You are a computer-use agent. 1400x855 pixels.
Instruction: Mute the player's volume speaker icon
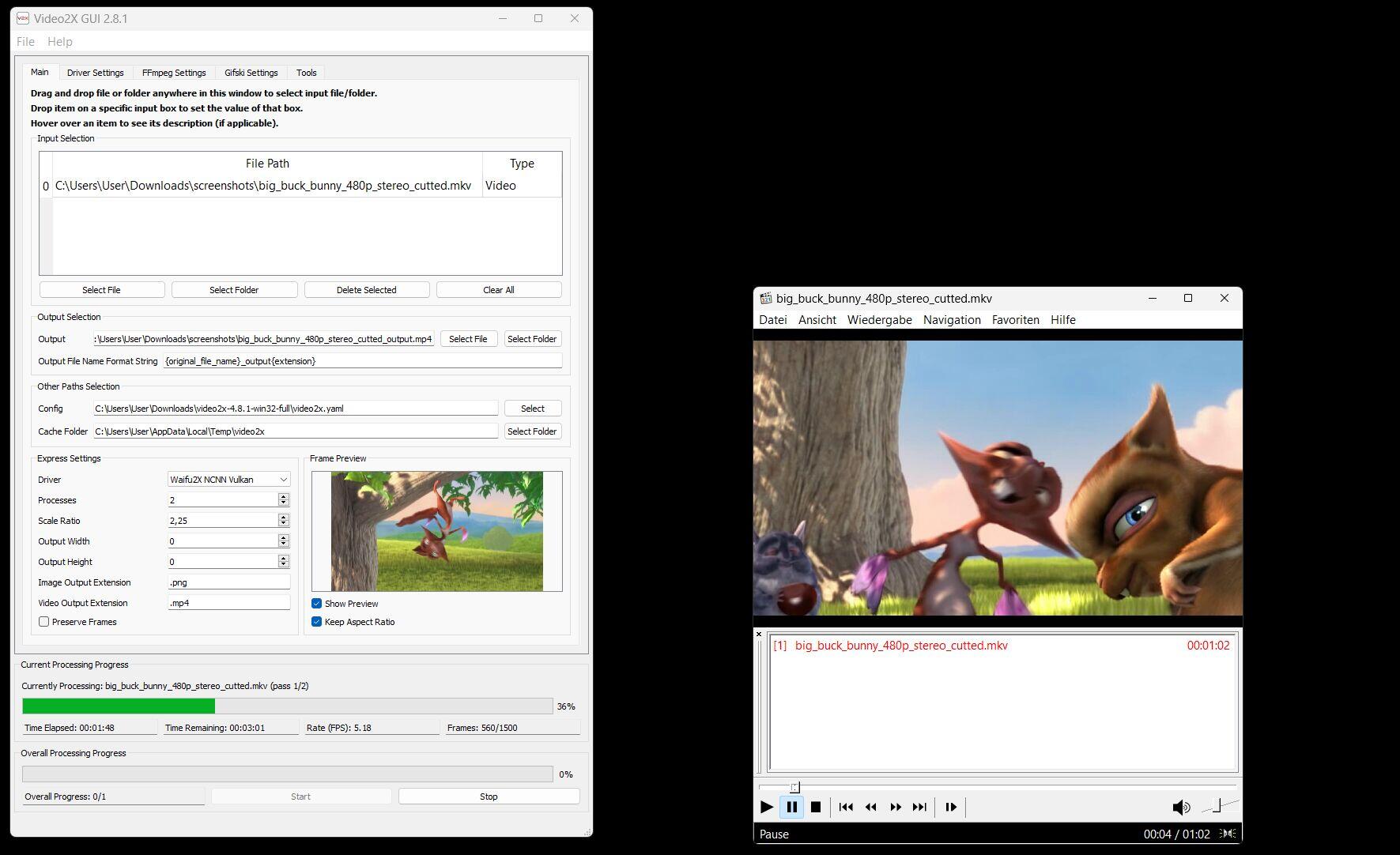[1181, 807]
